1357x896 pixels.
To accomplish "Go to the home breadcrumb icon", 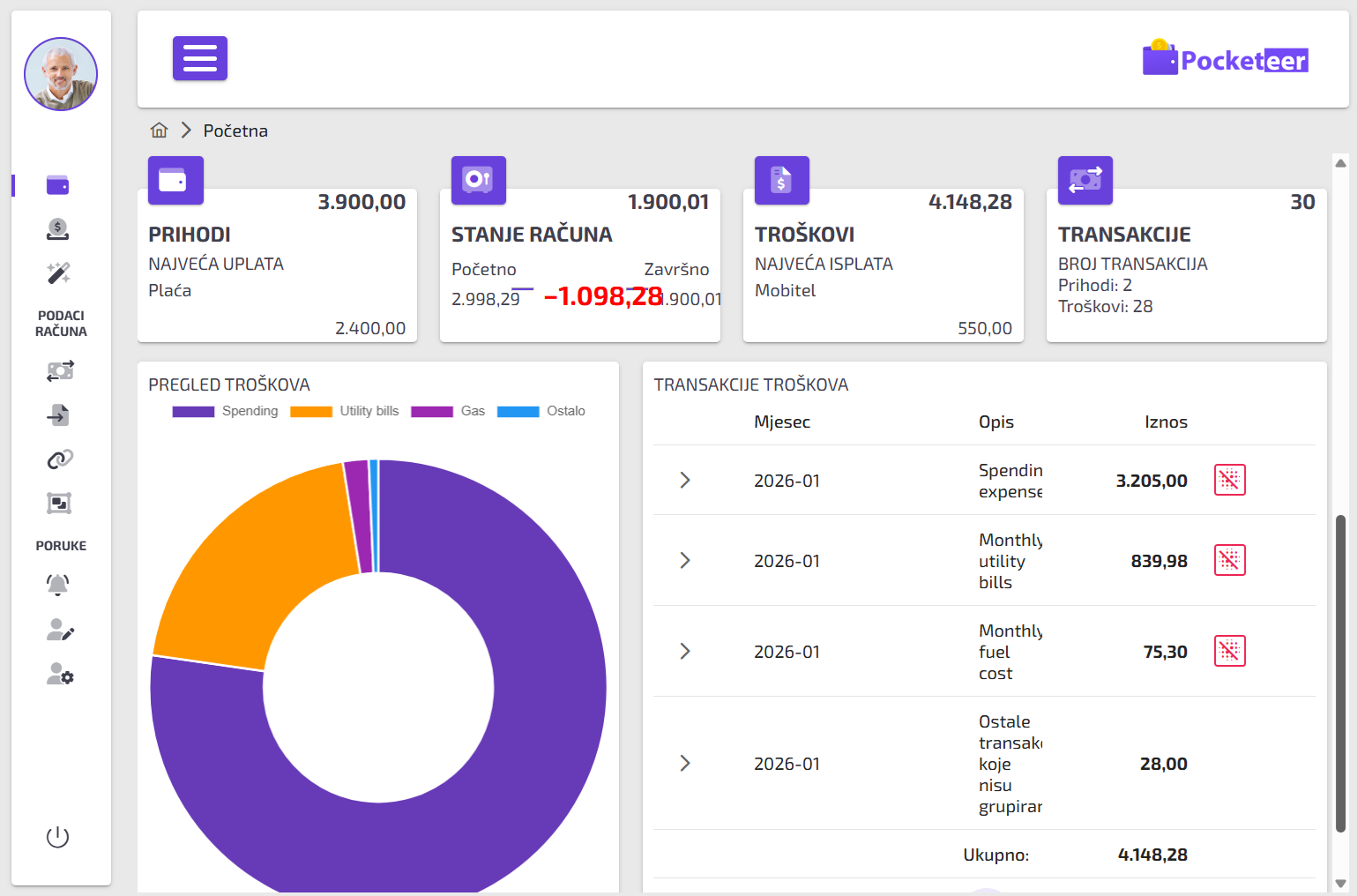I will [160, 131].
